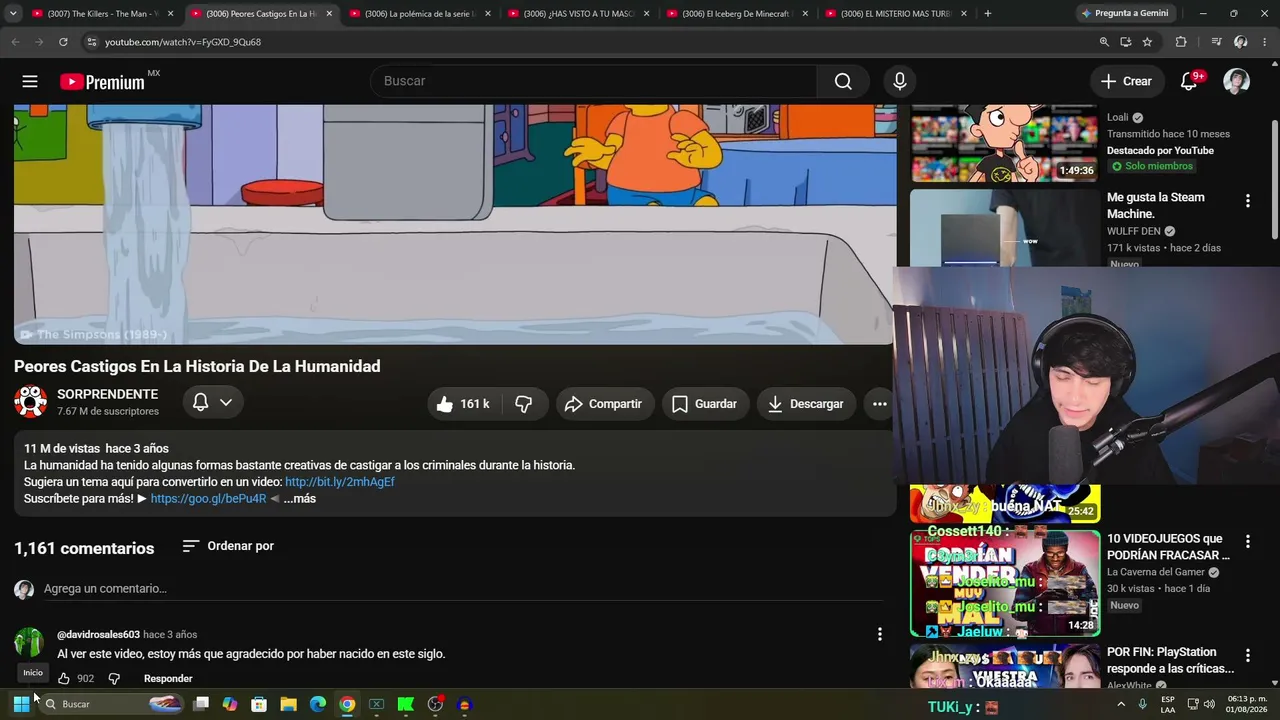Go back in Chrome browser history
The image size is (1280, 720).
[x=15, y=42]
